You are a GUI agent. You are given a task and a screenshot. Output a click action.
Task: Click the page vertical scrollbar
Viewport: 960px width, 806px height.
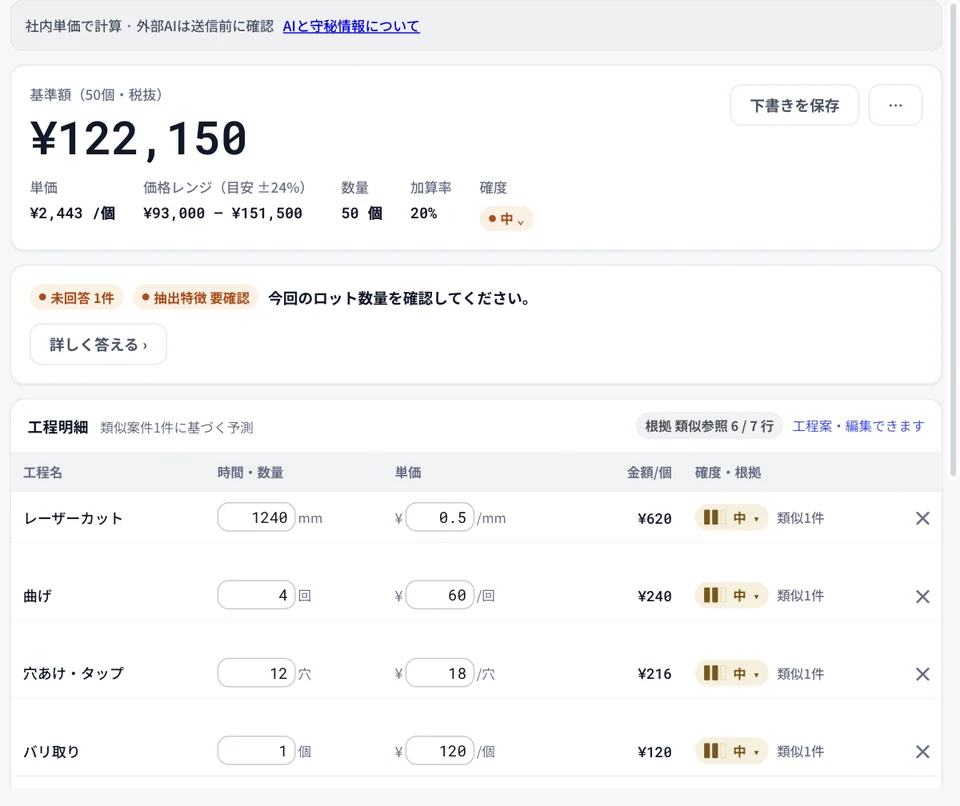(953, 239)
